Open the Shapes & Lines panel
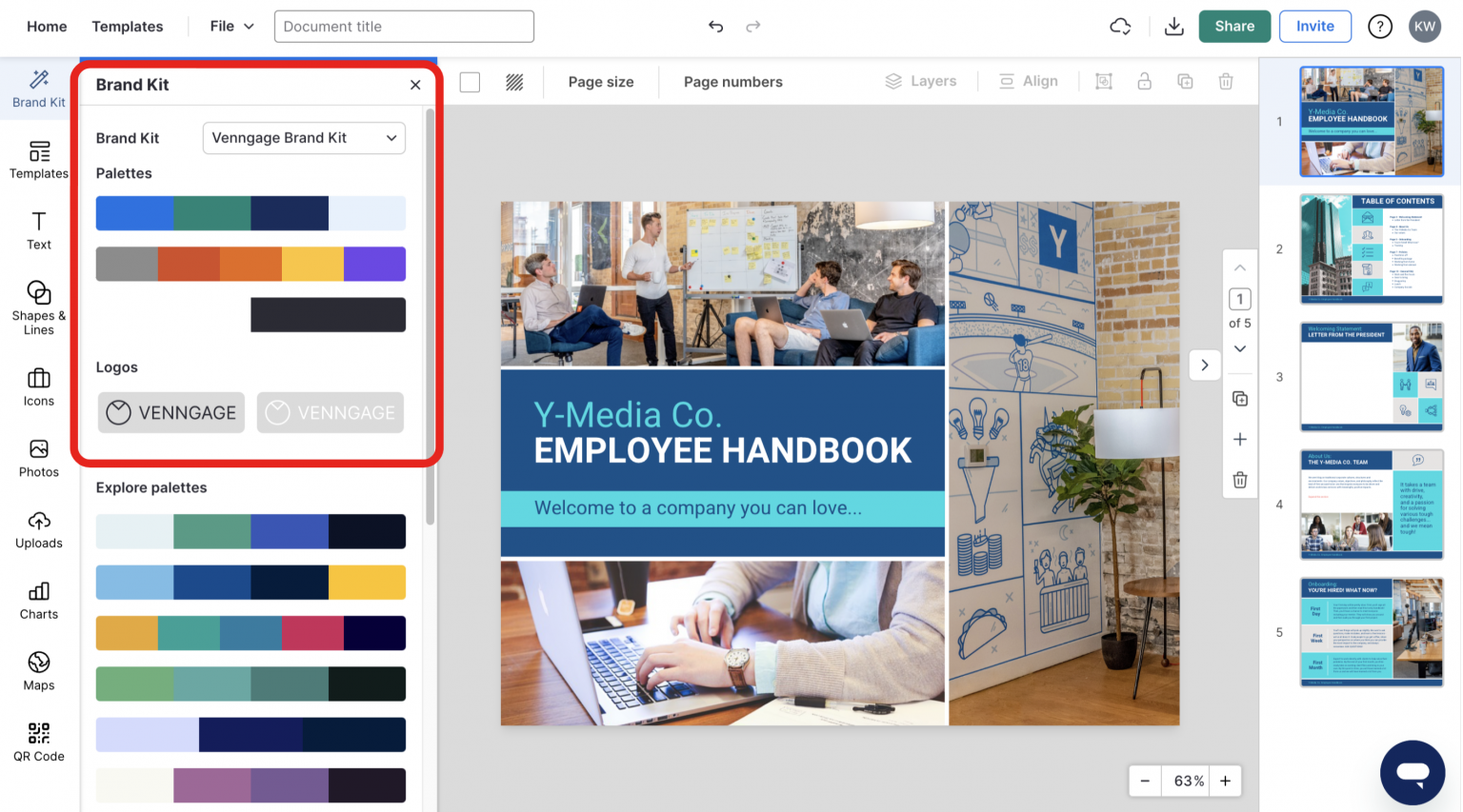 (x=38, y=307)
